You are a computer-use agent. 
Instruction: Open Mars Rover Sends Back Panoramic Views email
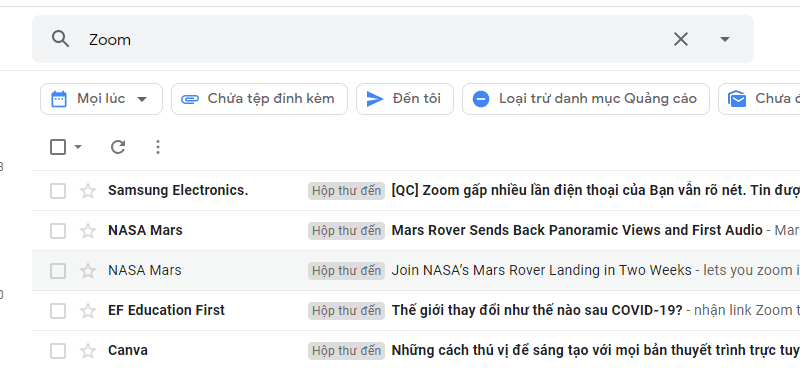[x=577, y=230]
